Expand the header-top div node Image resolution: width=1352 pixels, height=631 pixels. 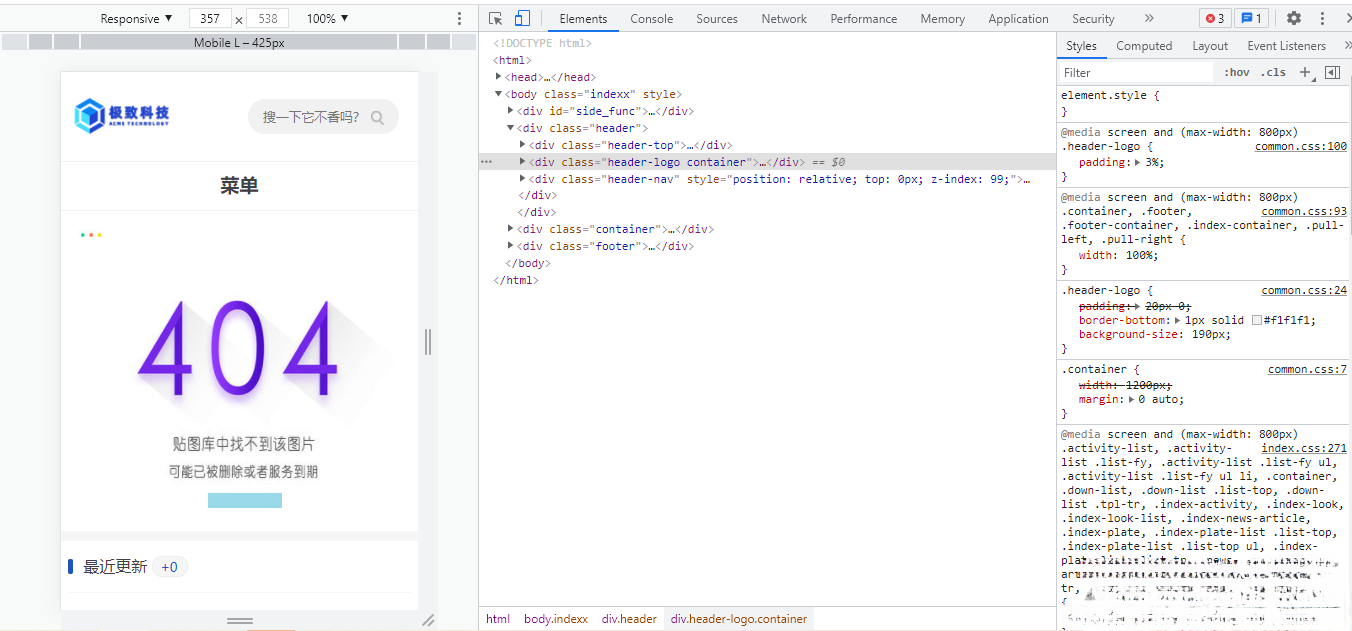pos(523,145)
